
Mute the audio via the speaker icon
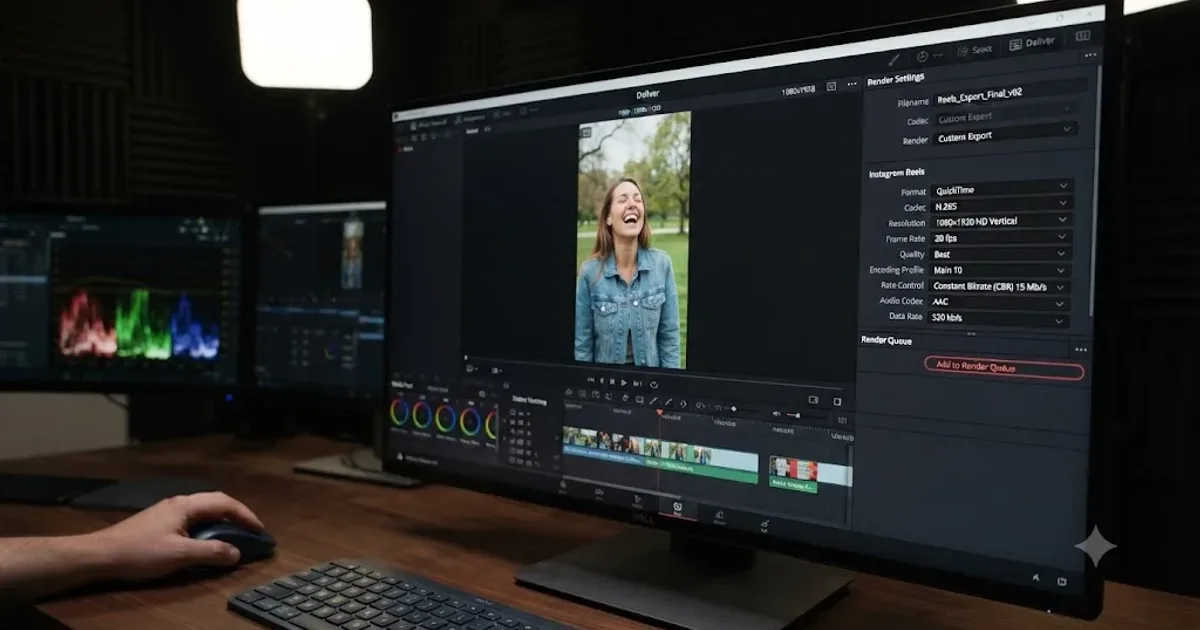pyautogui.click(x=777, y=413)
